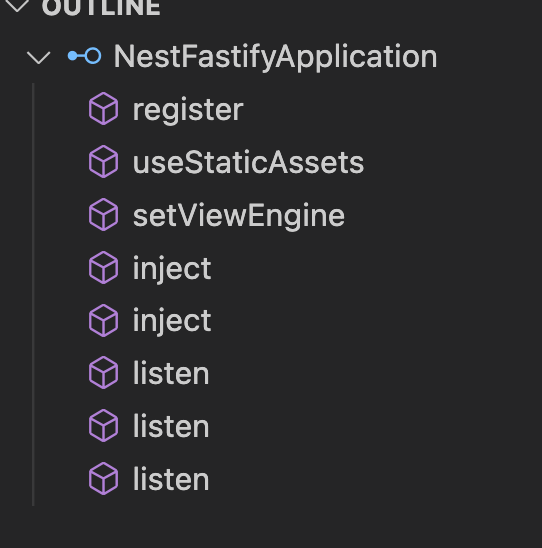Go to the setViewEngine symbol label
This screenshot has height=548, width=542.
tap(239, 217)
